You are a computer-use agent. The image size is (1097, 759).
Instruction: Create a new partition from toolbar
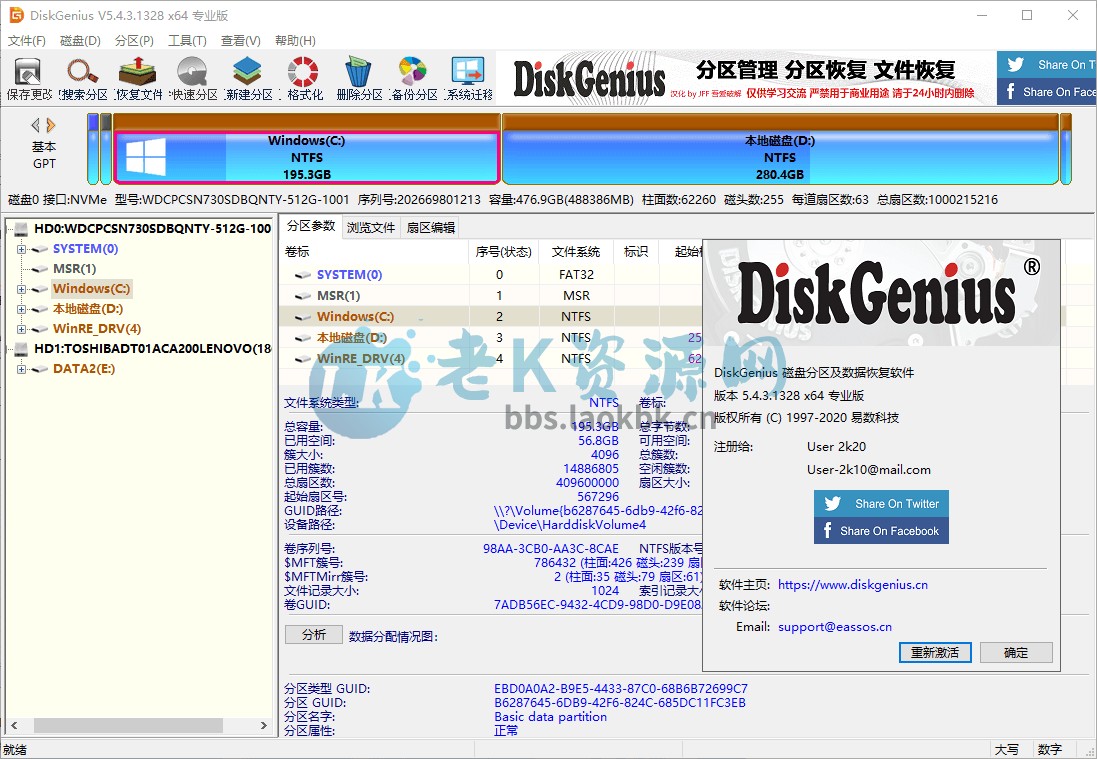[x=248, y=78]
